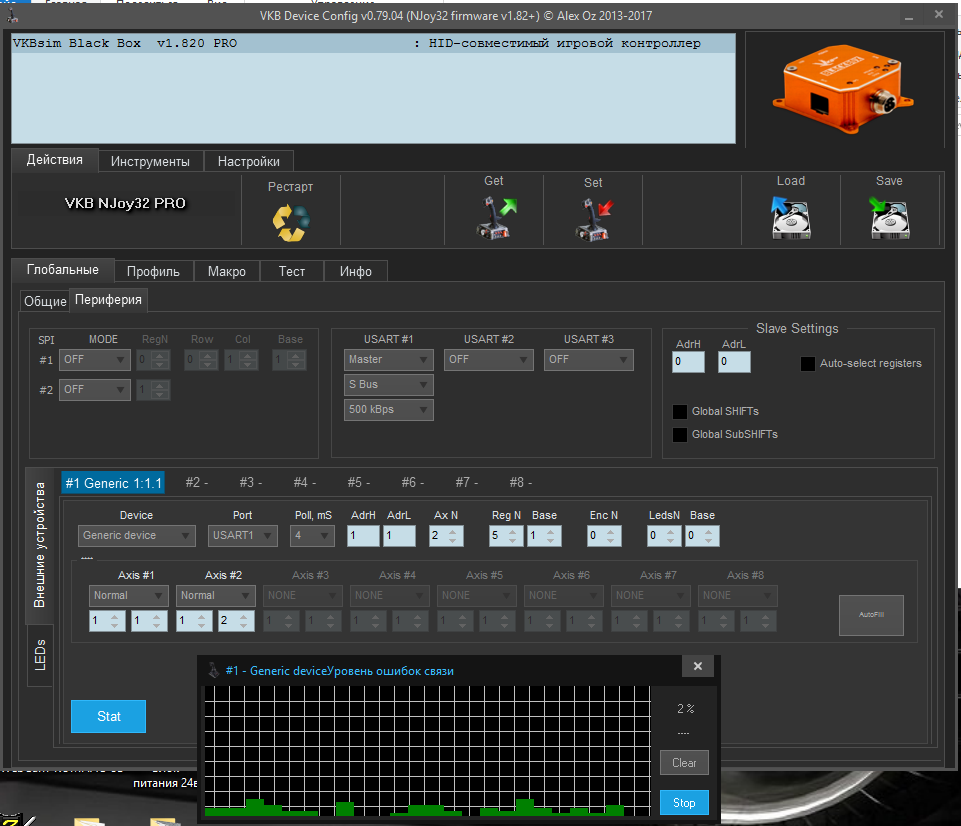961x826 pixels.
Task: Enable the Global SHIFTs checkbox
Action: 680,411
